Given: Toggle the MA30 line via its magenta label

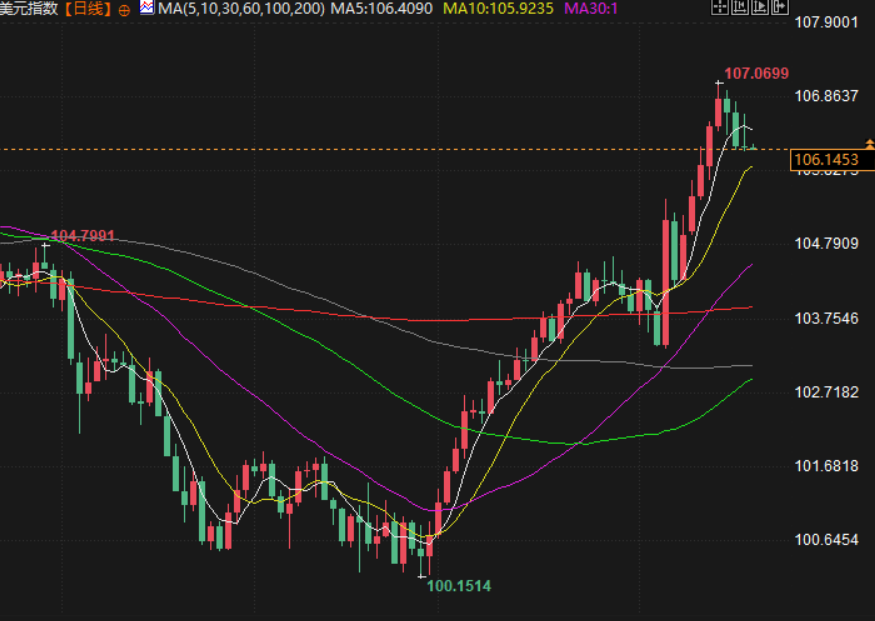Looking at the screenshot, I should coord(591,9).
